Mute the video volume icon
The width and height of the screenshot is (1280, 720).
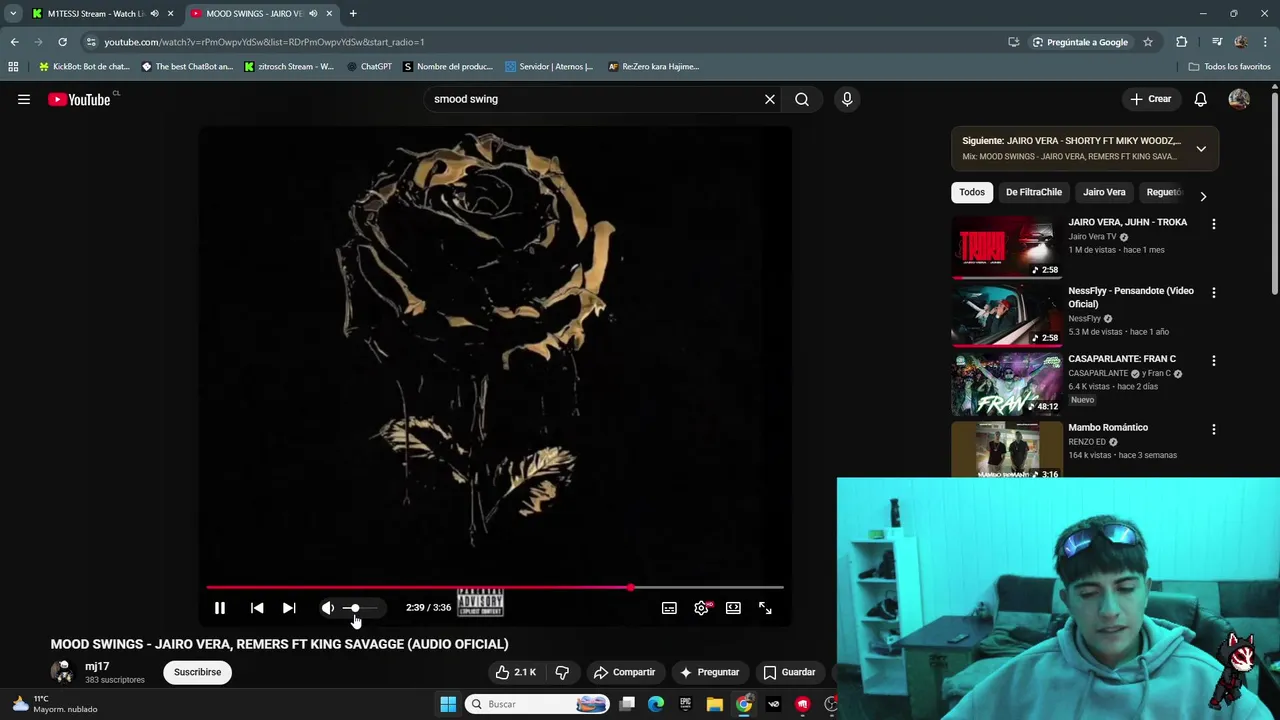(x=327, y=608)
